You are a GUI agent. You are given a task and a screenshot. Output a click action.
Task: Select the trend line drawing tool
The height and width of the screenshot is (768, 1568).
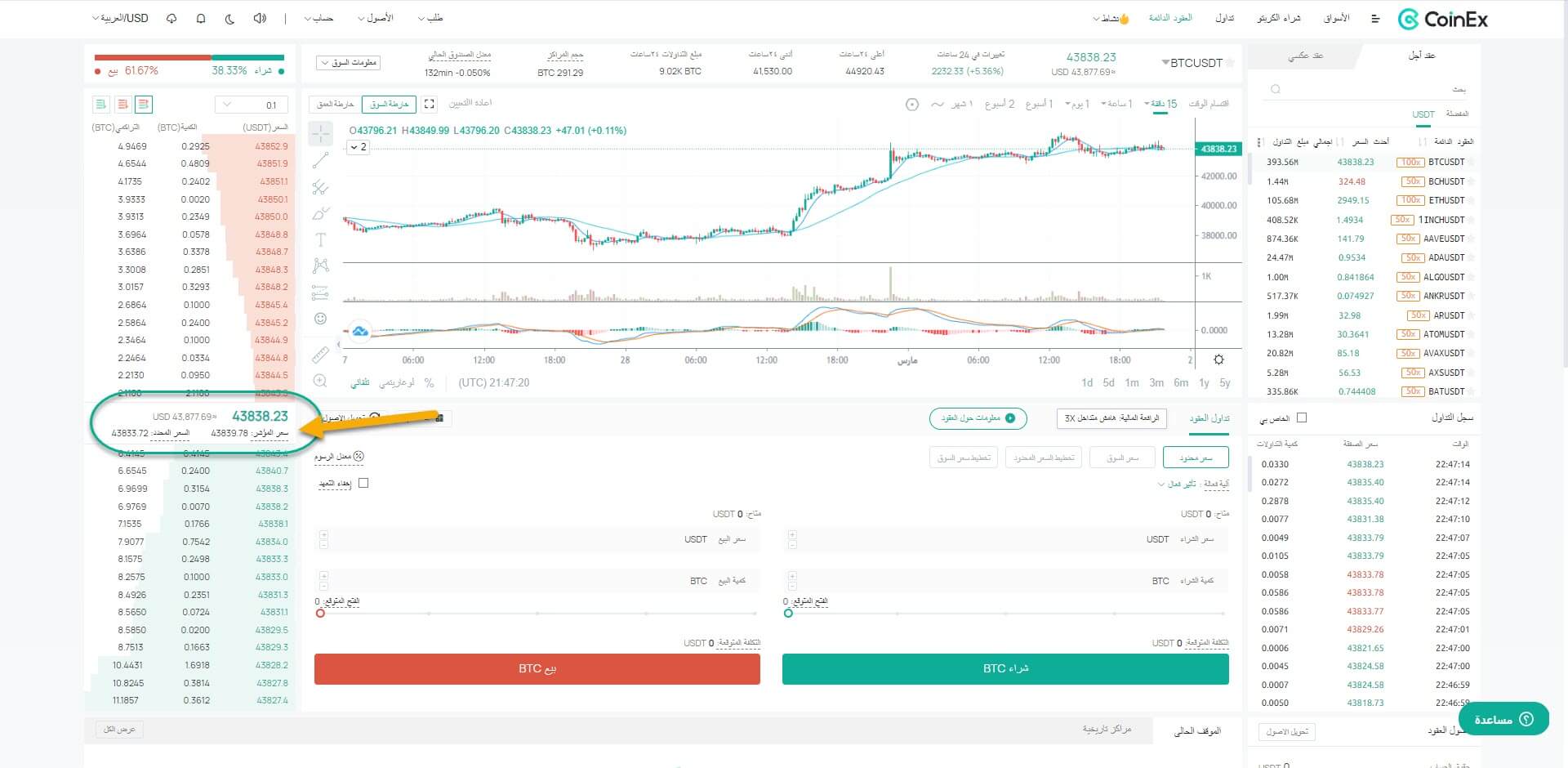point(320,160)
